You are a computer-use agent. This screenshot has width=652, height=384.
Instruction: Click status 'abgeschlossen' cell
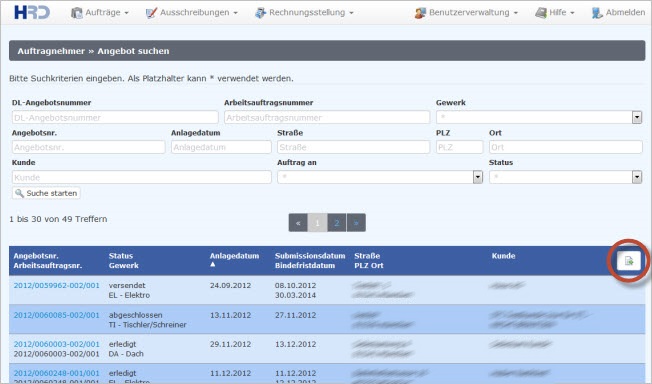[x=136, y=315]
